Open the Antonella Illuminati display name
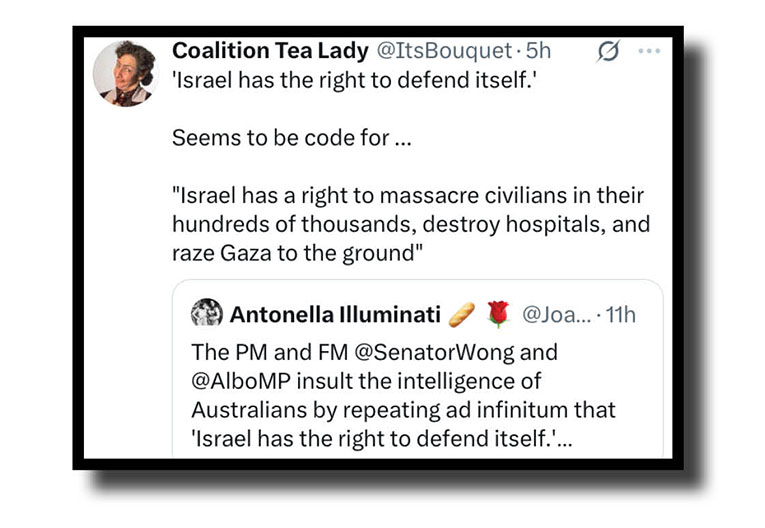The height and width of the screenshot is (528, 765). (x=335, y=315)
